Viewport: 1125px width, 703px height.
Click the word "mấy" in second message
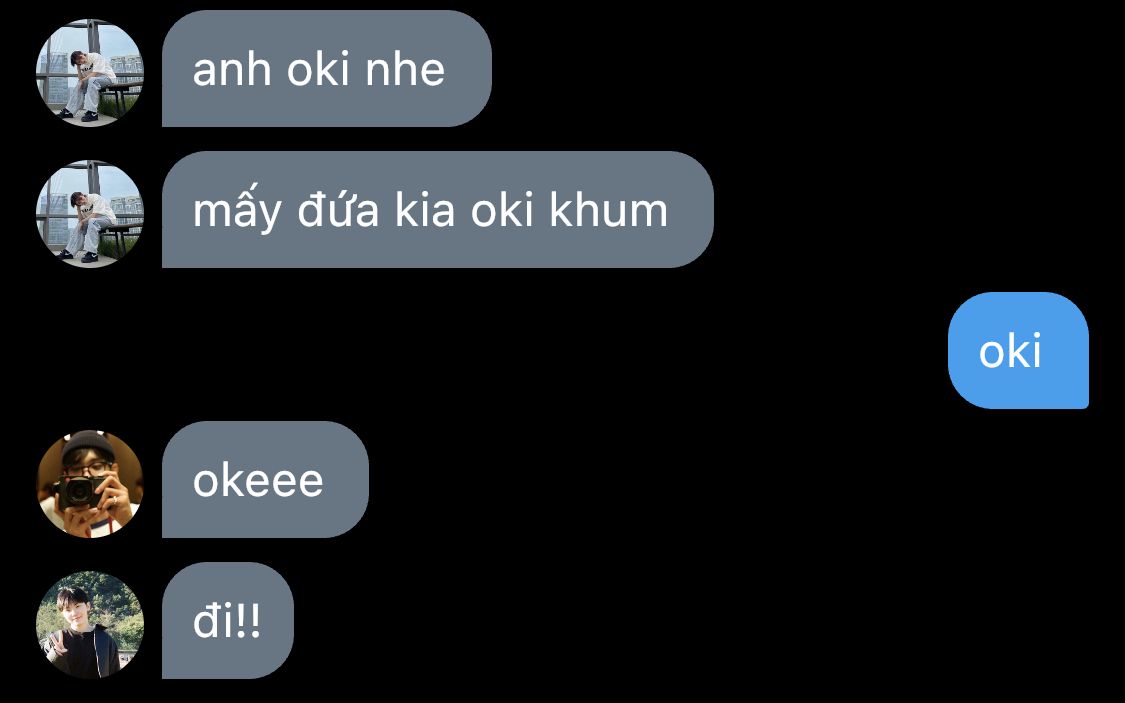pos(238,209)
